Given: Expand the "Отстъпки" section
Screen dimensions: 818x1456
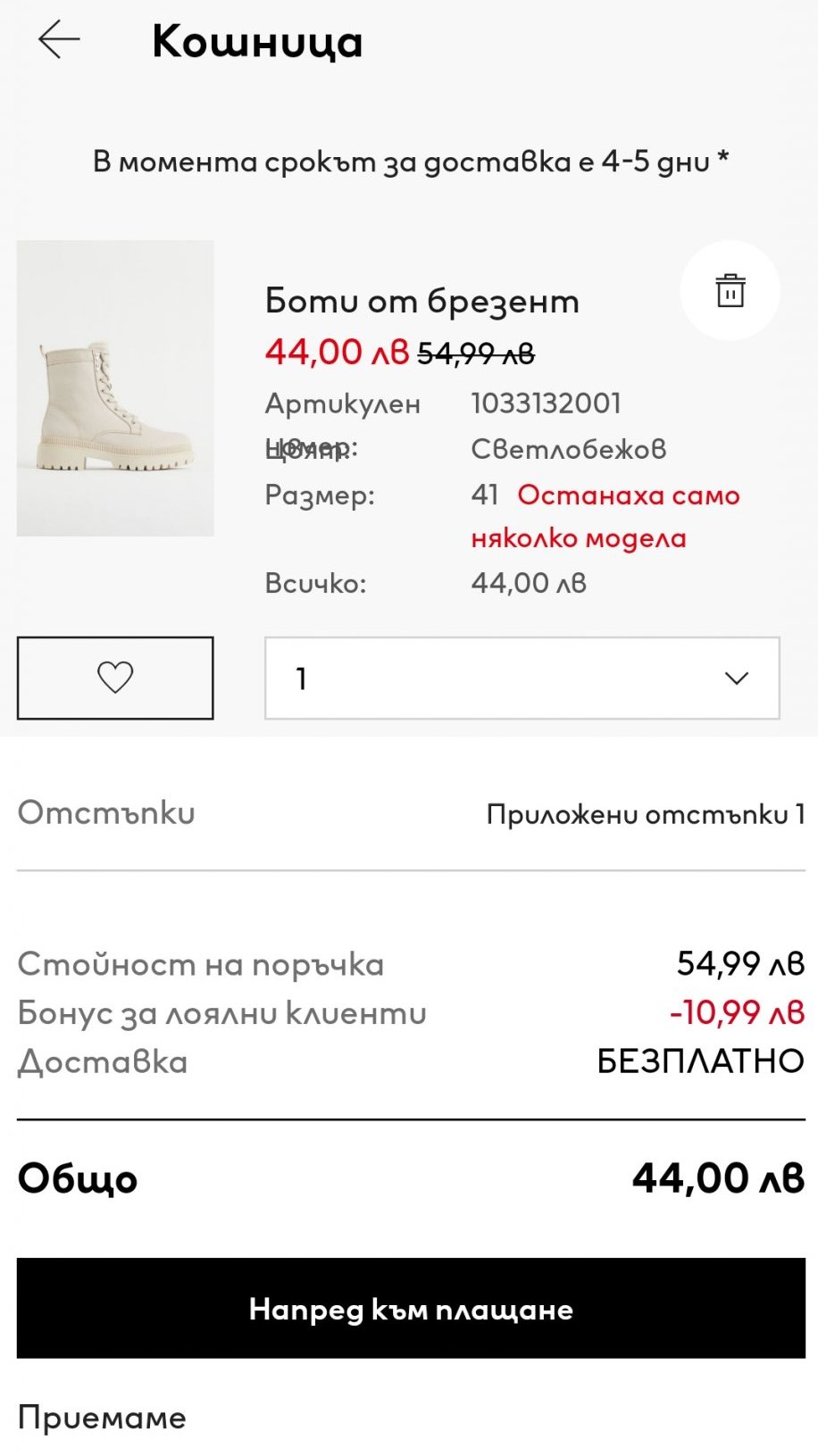Looking at the screenshot, I should pos(106,812).
